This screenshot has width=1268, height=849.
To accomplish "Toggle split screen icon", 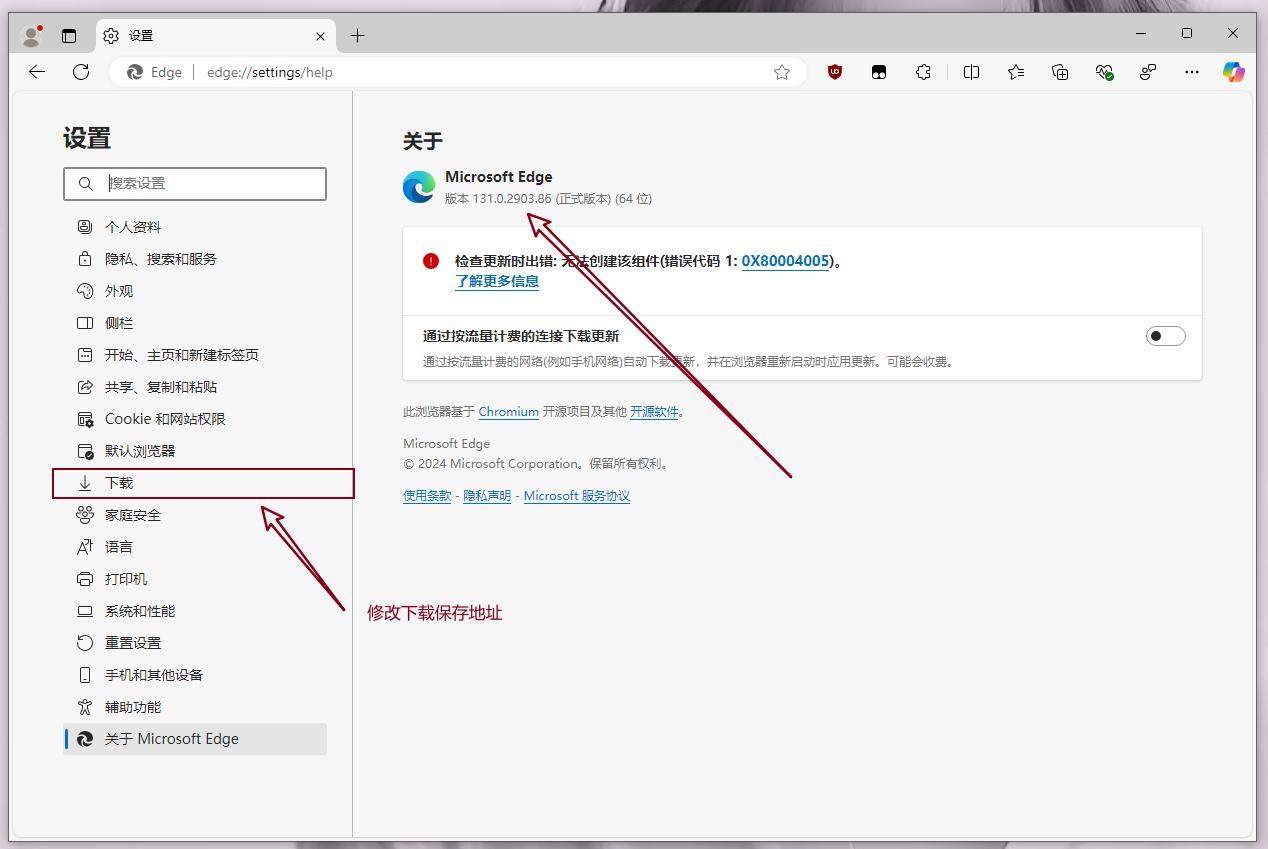I will [x=971, y=72].
